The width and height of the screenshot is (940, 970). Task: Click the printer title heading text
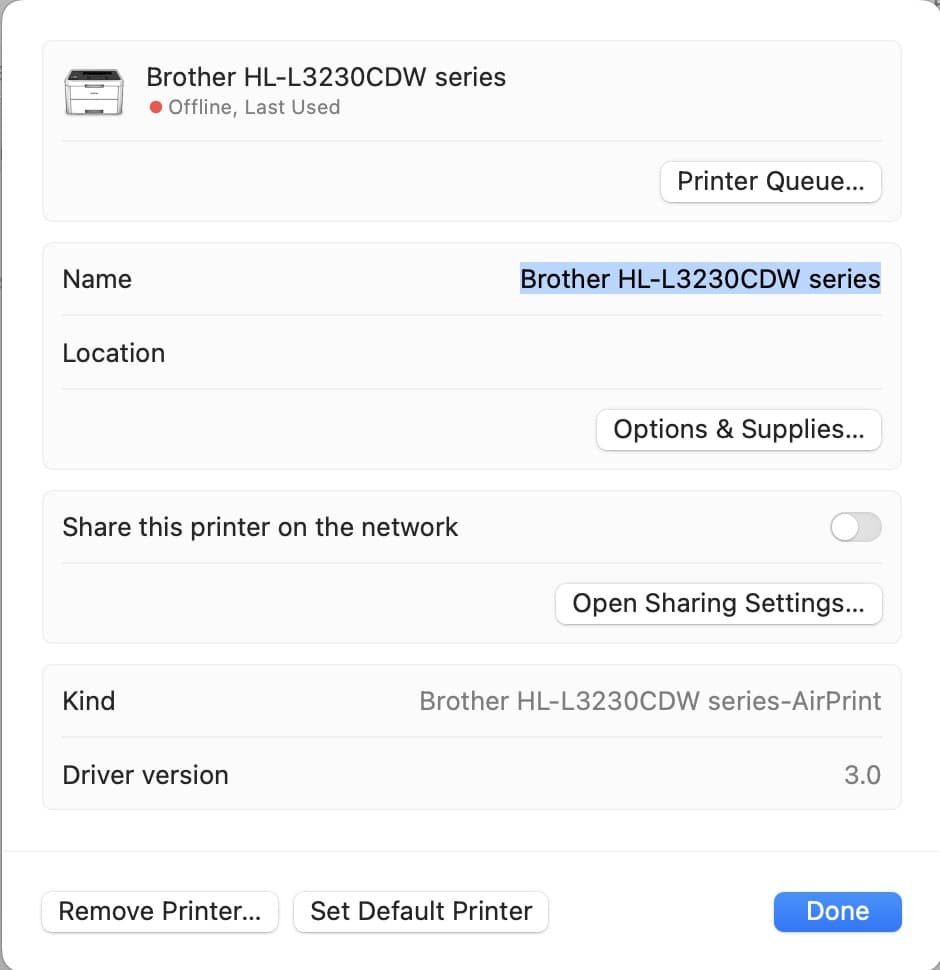pyautogui.click(x=326, y=77)
